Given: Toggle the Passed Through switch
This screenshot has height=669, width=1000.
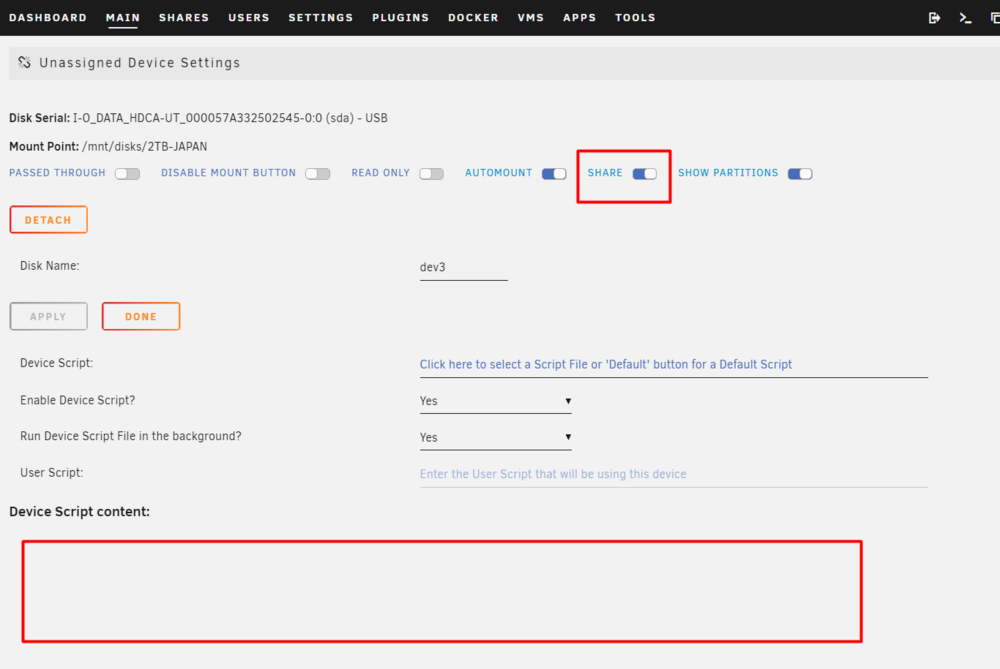Looking at the screenshot, I should click(x=128, y=173).
